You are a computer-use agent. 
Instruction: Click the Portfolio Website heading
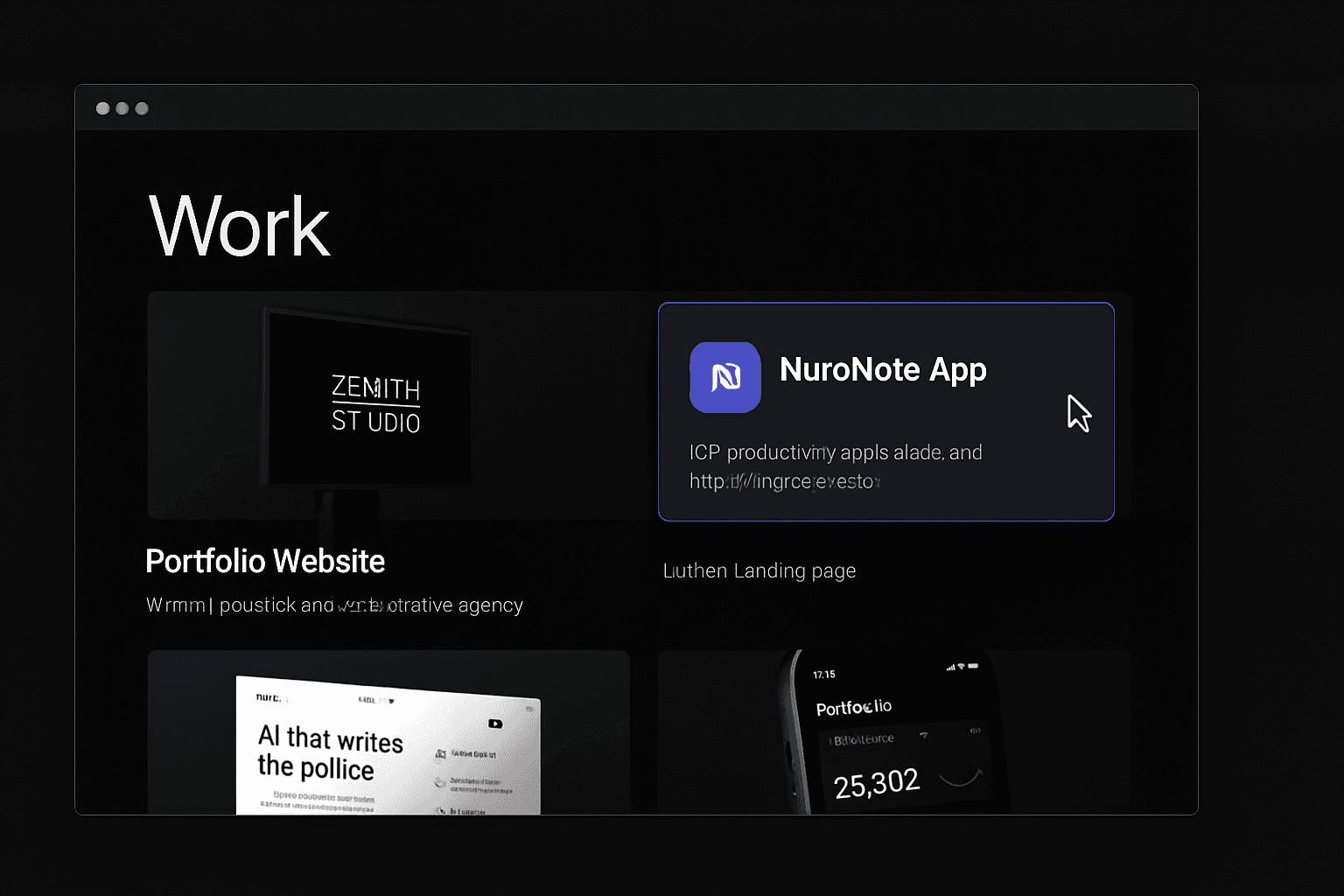point(265,561)
